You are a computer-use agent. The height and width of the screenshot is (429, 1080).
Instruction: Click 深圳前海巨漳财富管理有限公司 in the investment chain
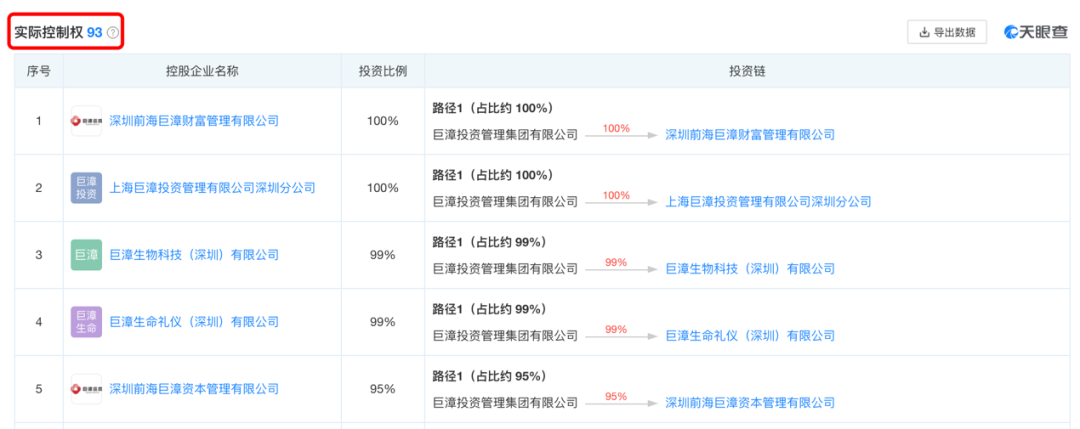(x=750, y=134)
